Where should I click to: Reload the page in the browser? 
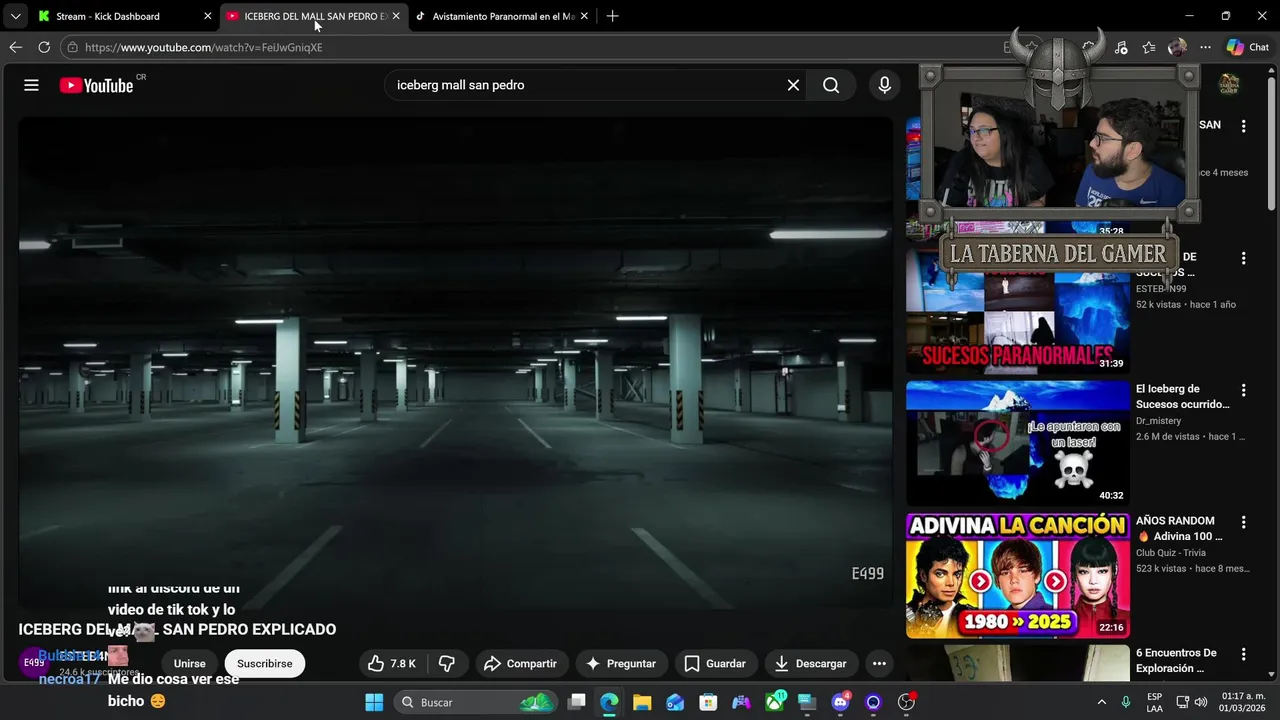[44, 47]
